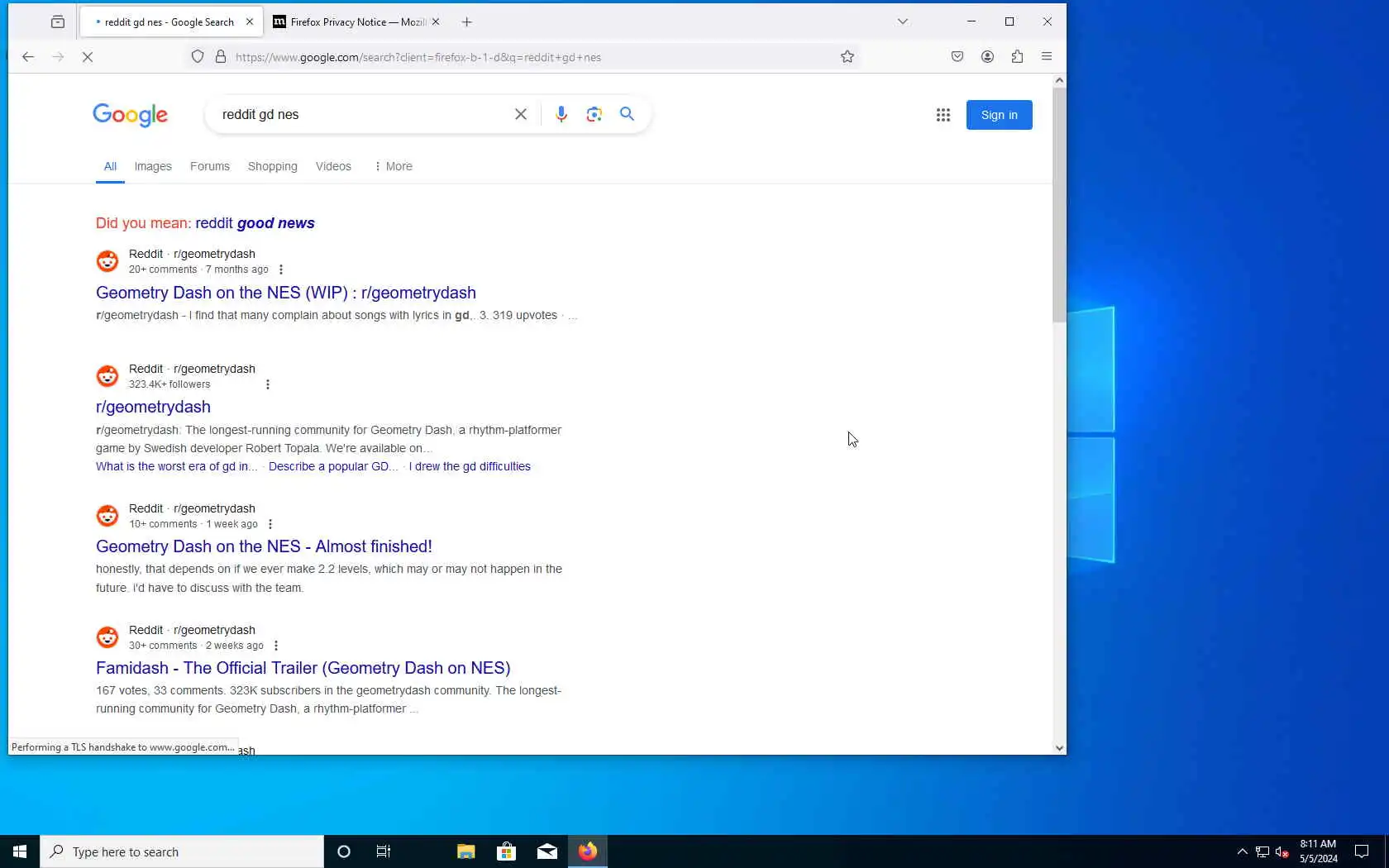Open the Extensions puzzle icon
Image resolution: width=1389 pixels, height=868 pixels.
[1017, 57]
